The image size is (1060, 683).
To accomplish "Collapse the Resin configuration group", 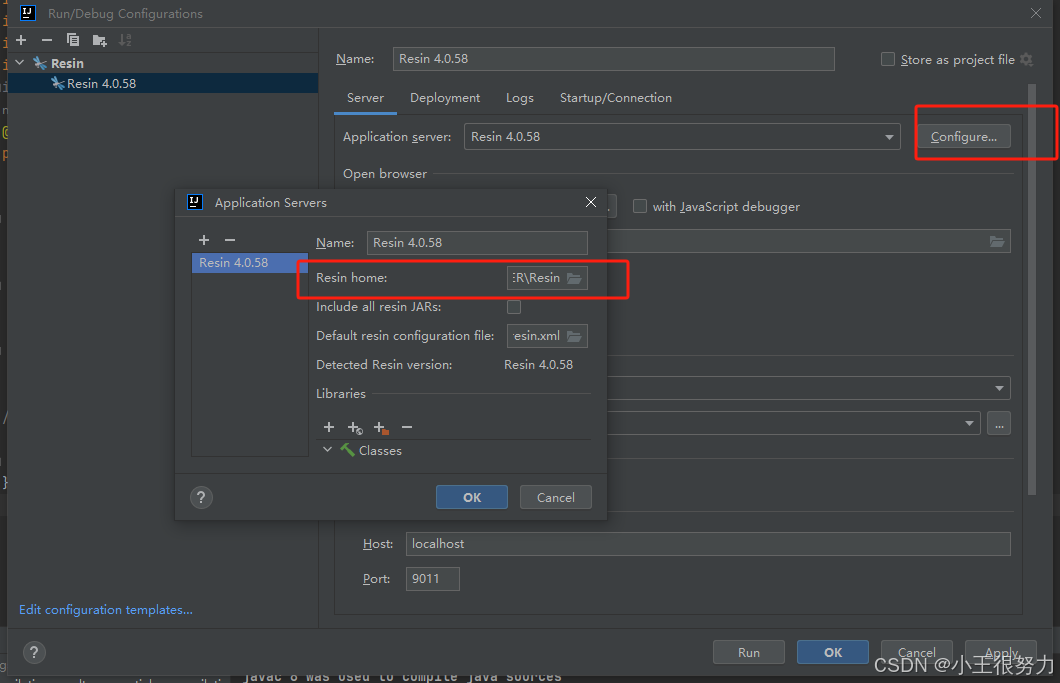I will point(20,63).
